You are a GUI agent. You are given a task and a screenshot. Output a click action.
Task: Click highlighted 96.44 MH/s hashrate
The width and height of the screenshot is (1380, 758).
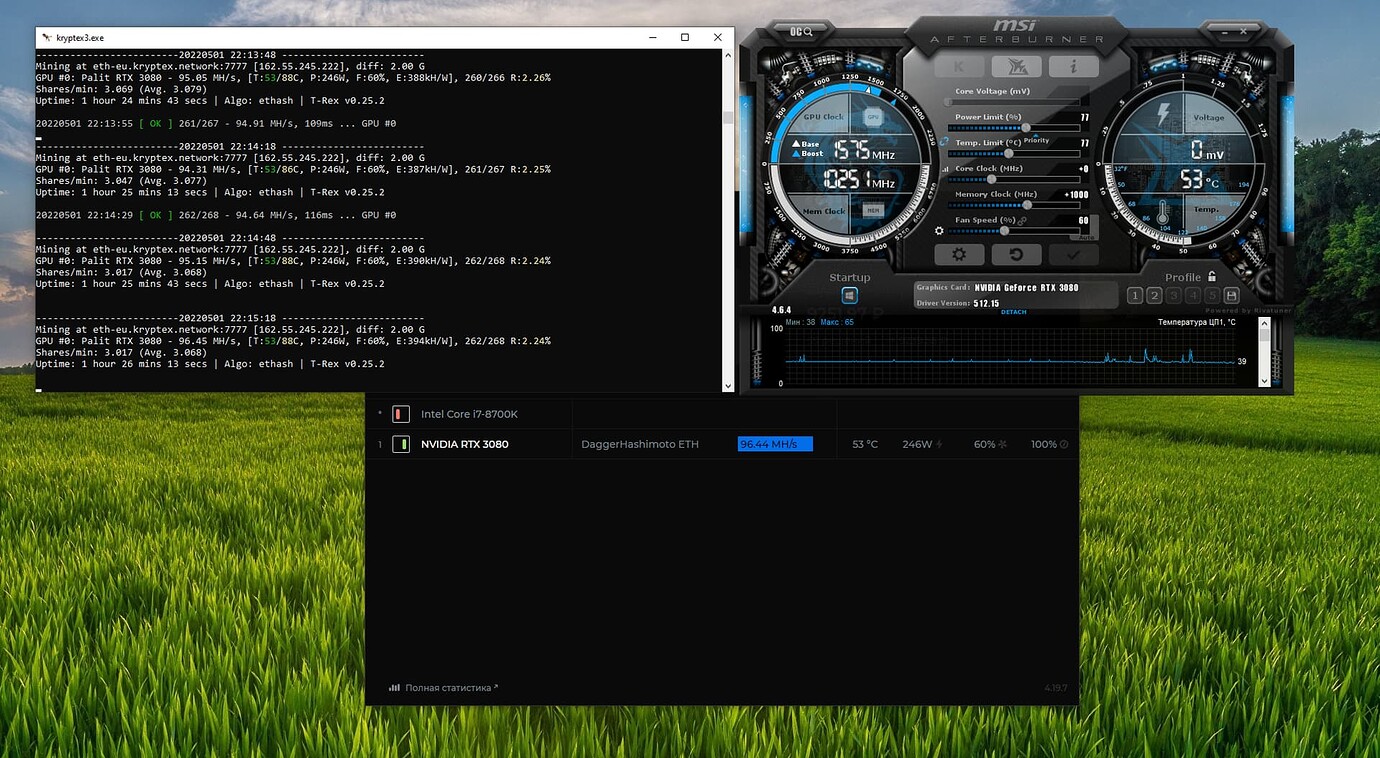coord(775,444)
